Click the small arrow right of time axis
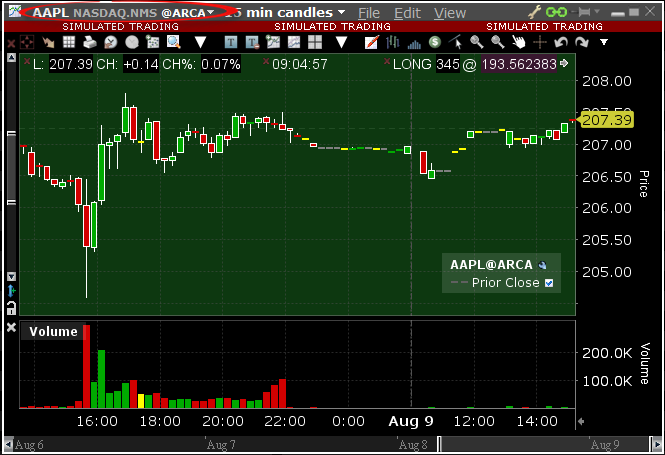This screenshot has width=665, height=455. tap(581, 421)
